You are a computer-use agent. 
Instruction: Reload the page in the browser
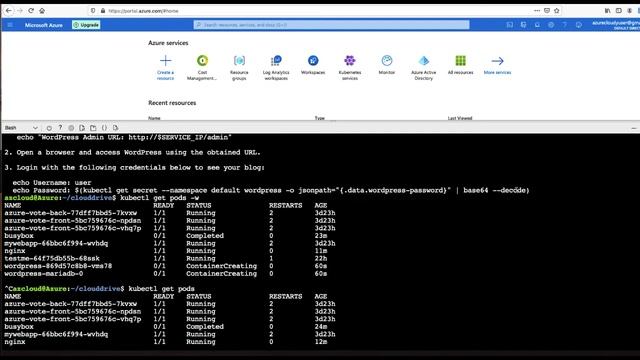coord(31,11)
